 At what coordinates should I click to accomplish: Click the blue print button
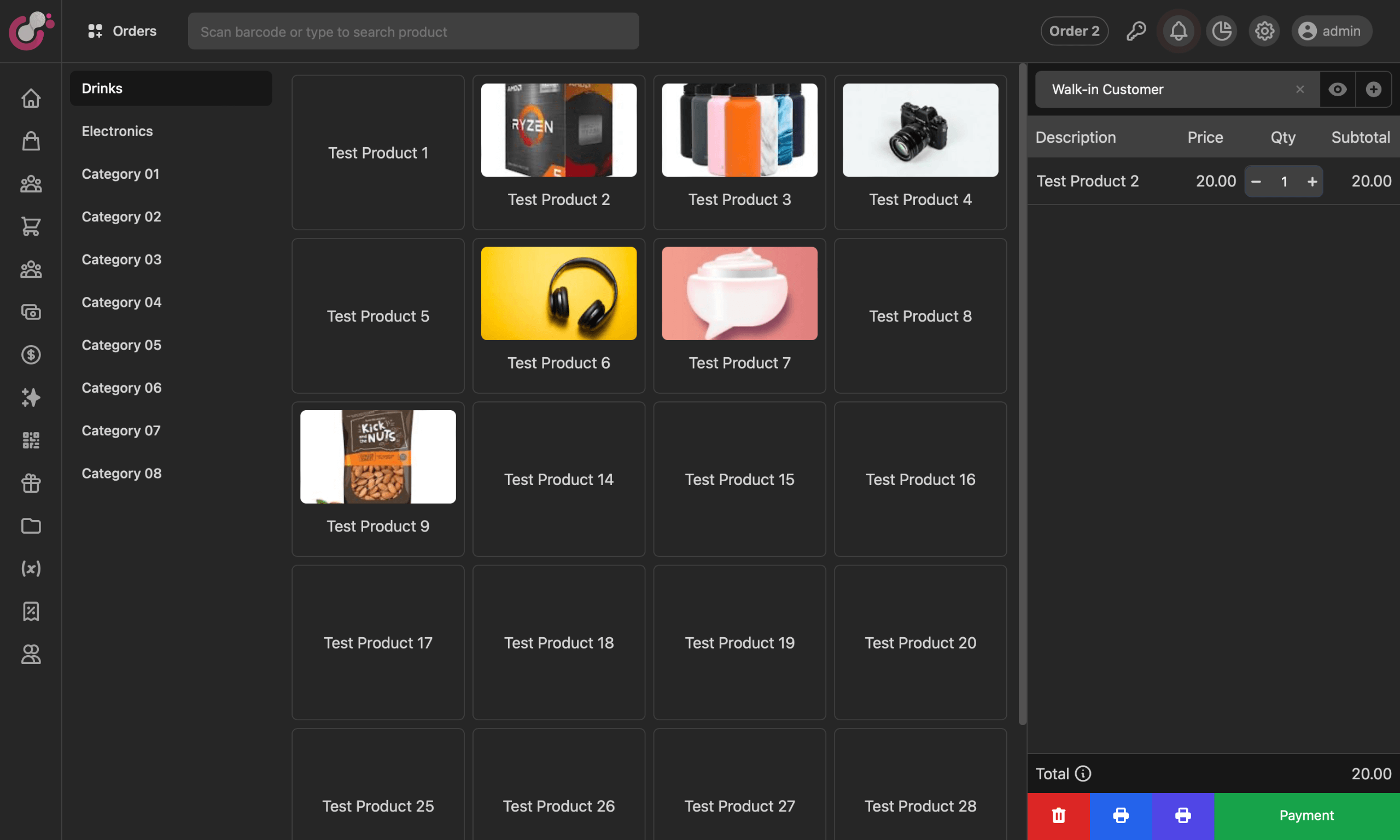tap(1121, 815)
